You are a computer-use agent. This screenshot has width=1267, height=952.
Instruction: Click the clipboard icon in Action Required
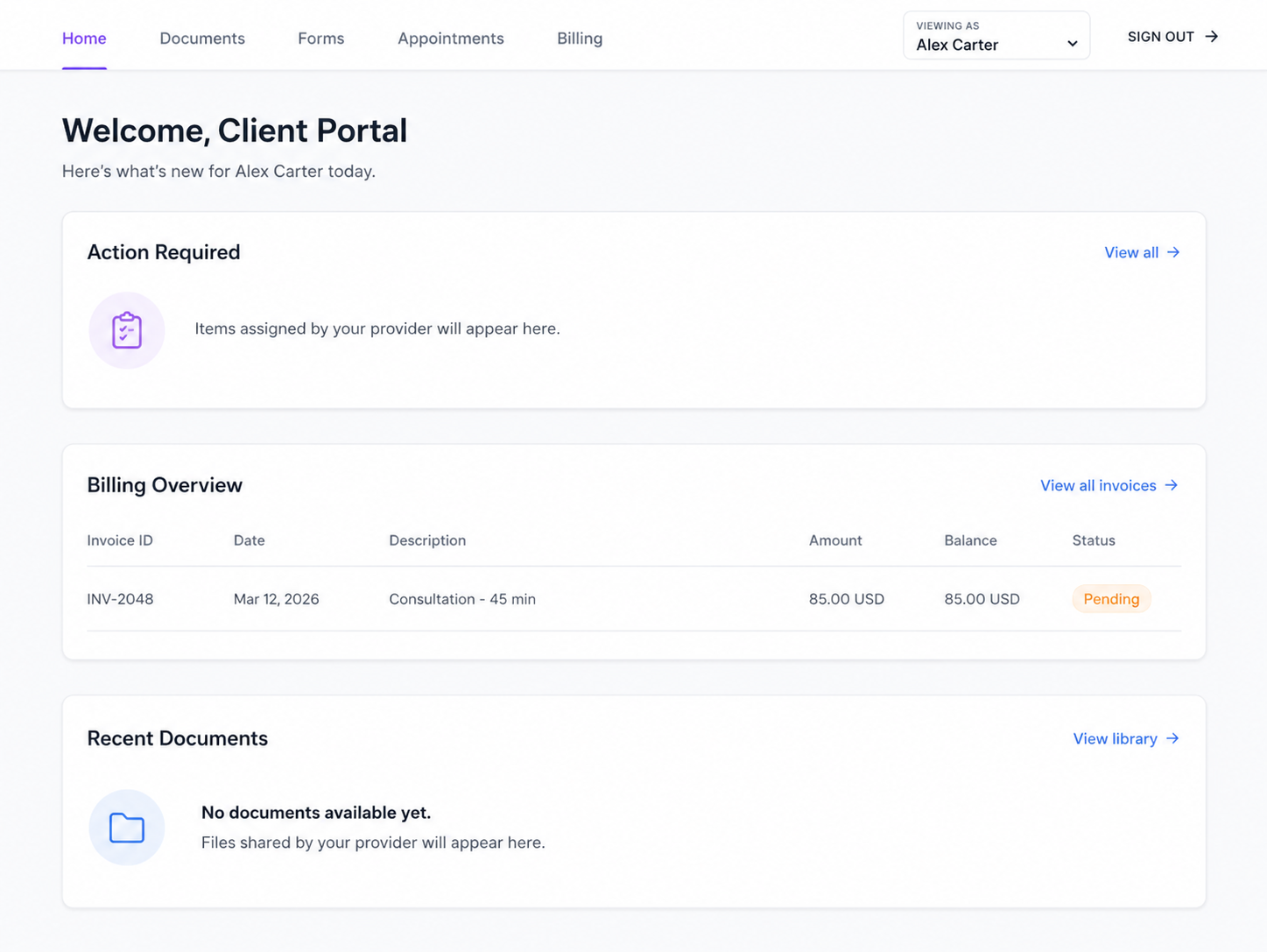(x=127, y=330)
